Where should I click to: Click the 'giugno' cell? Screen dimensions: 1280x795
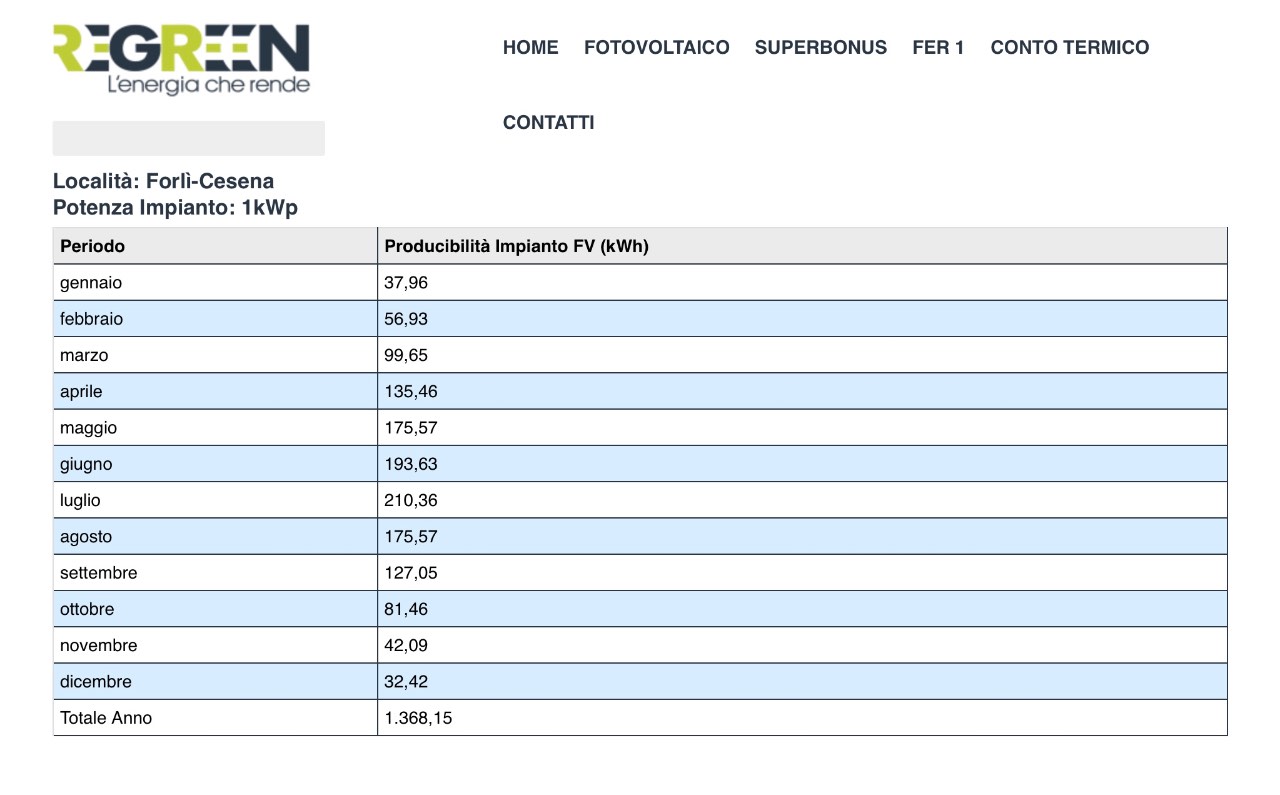click(215, 464)
